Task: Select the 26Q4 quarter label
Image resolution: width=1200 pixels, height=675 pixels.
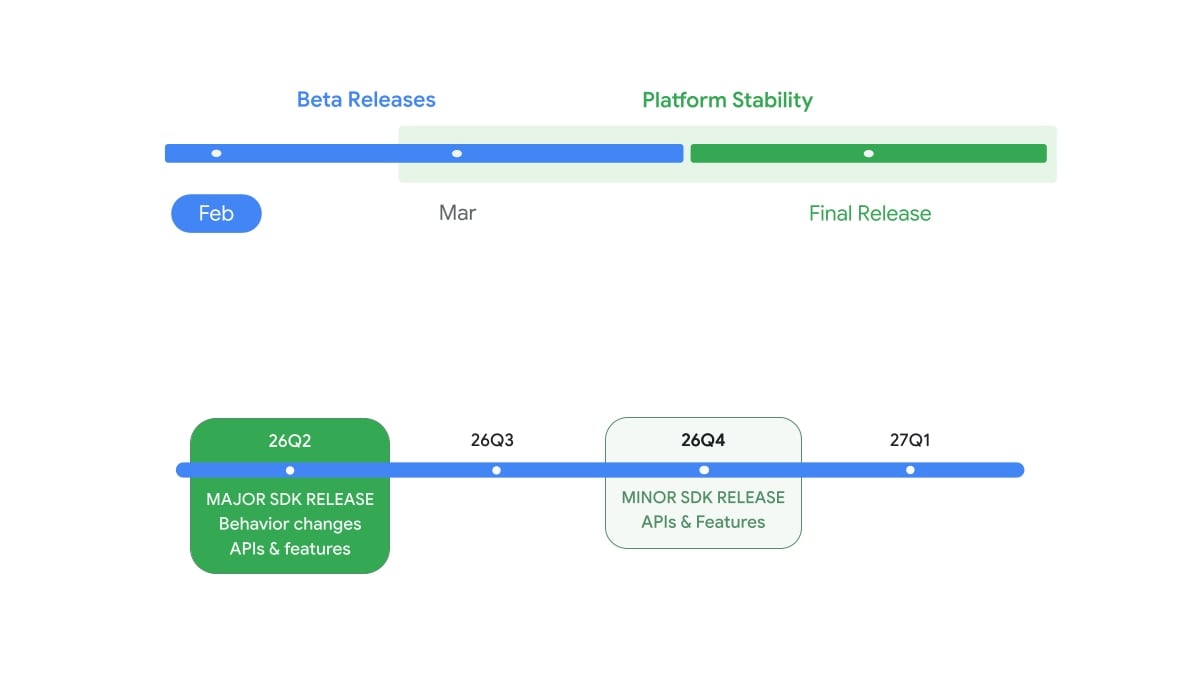Action: (x=703, y=440)
